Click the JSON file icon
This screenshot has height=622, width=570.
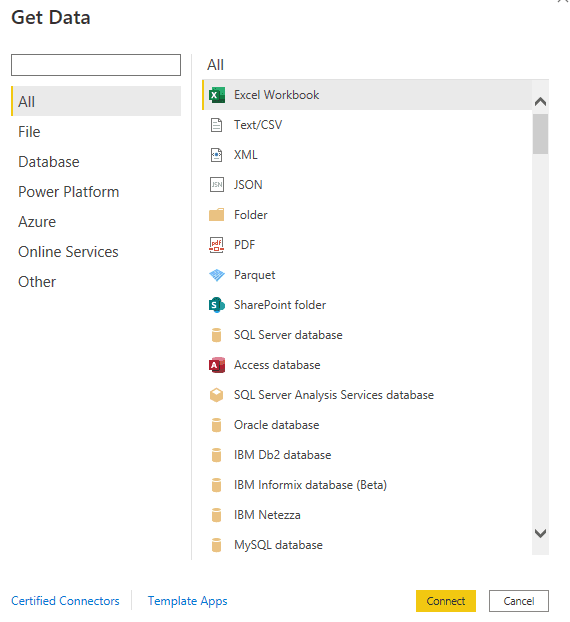[217, 185]
